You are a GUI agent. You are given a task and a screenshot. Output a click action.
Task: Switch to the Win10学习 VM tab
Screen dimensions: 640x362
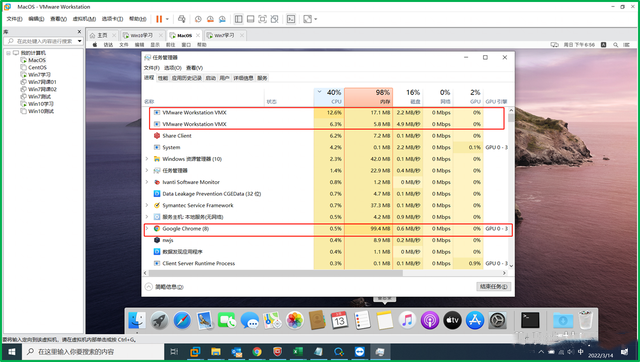click(141, 35)
